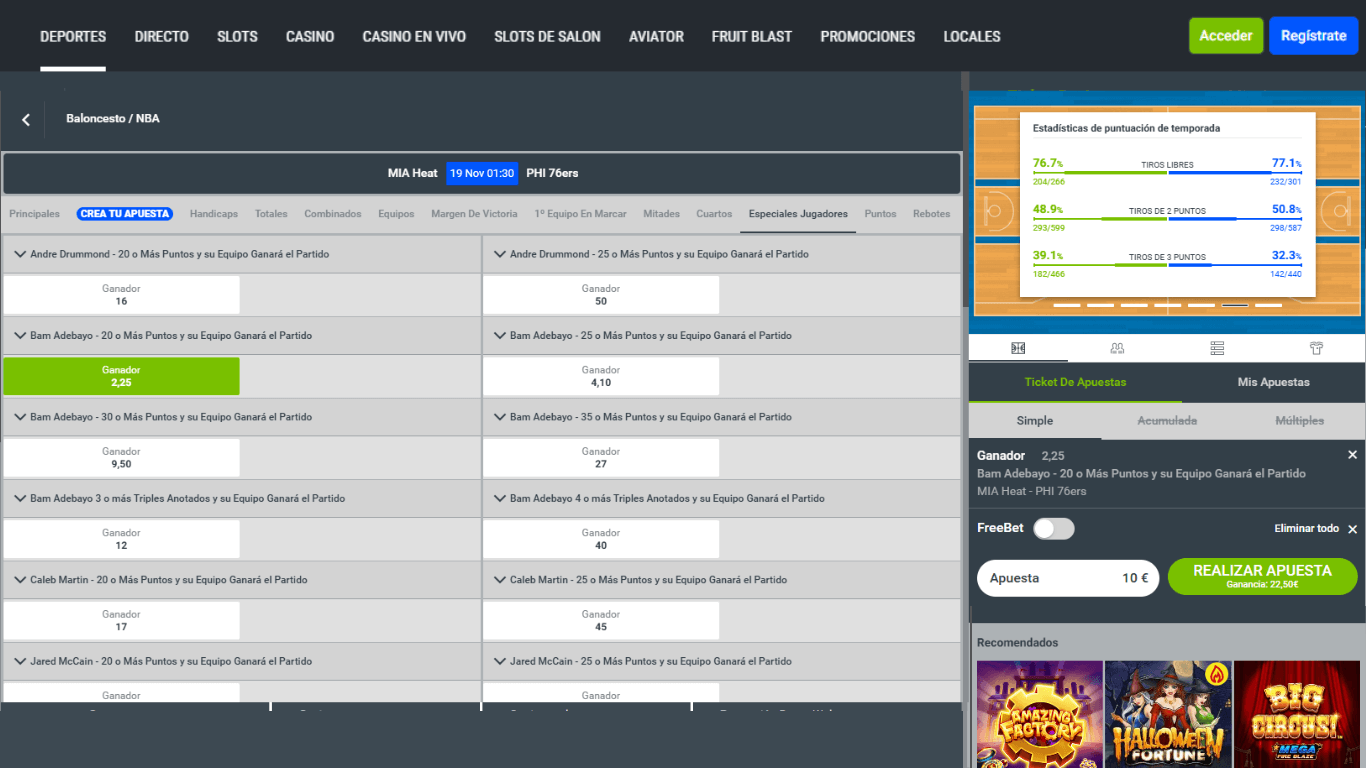Select Bam Adebayo 3 triples odds 12
Image resolution: width=1366 pixels, height=768 pixels.
point(121,539)
